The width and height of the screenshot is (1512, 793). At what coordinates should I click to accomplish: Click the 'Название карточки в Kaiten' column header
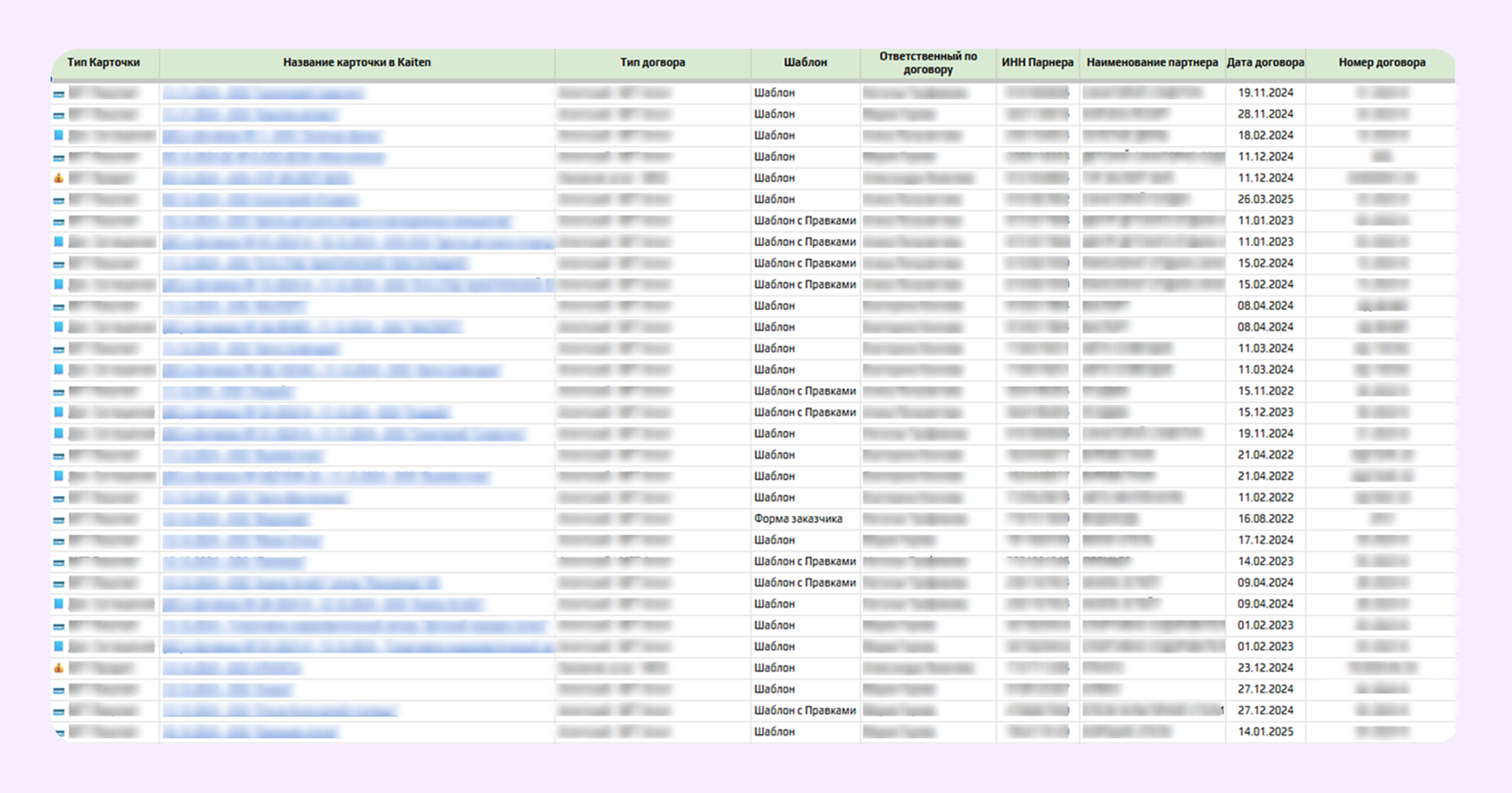(x=357, y=63)
